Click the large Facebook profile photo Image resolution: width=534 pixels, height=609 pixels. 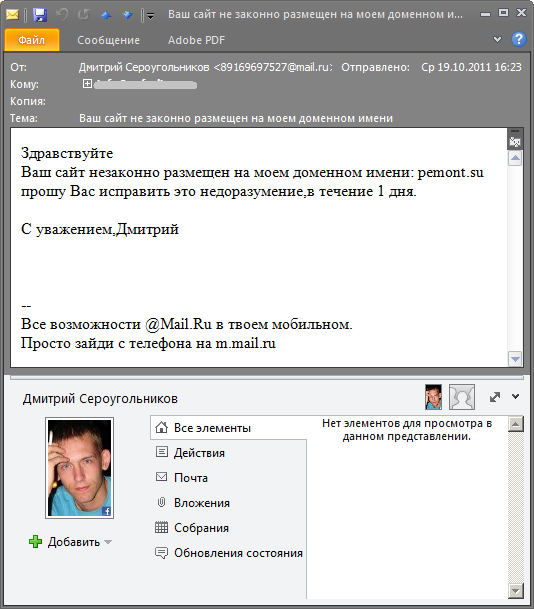(80, 468)
